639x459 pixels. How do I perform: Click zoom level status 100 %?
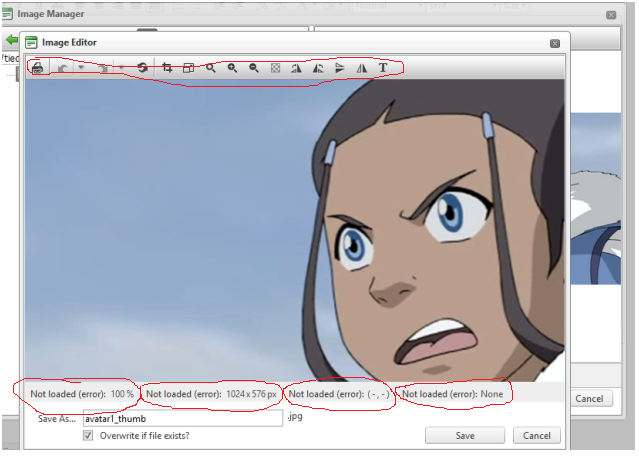[122, 394]
